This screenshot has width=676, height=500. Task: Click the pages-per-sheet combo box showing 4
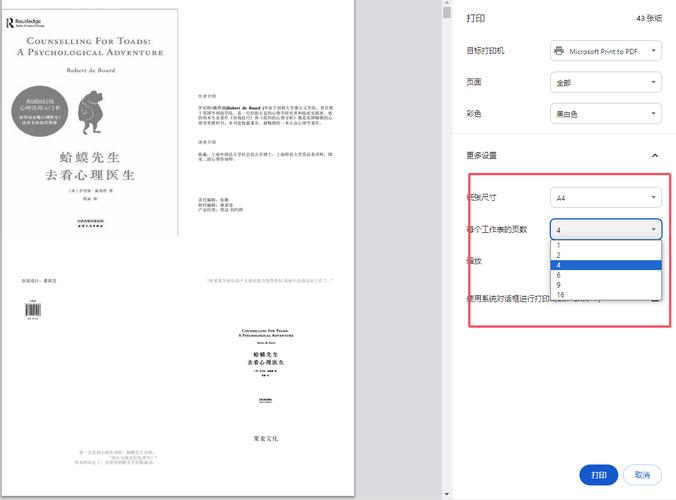[x=606, y=229]
